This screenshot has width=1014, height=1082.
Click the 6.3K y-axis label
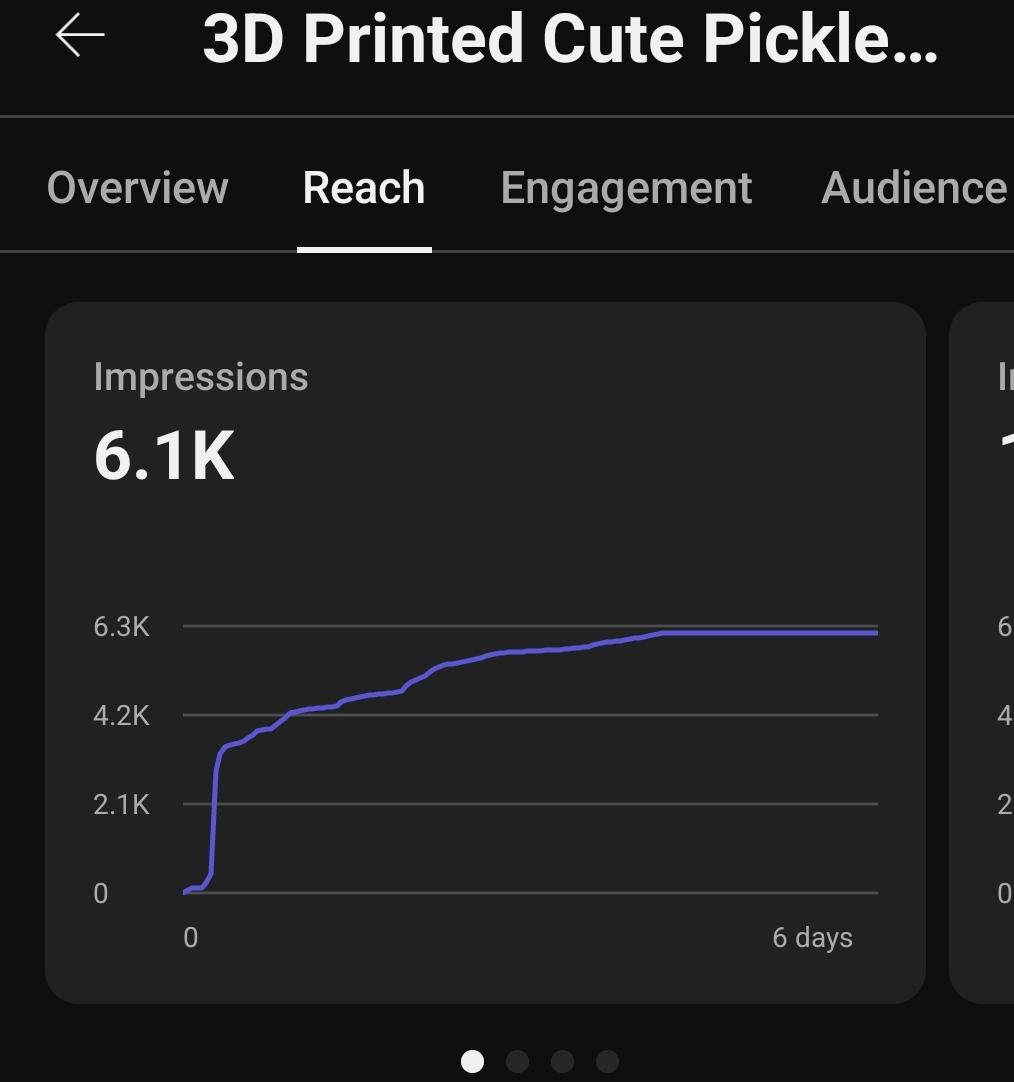pos(121,626)
